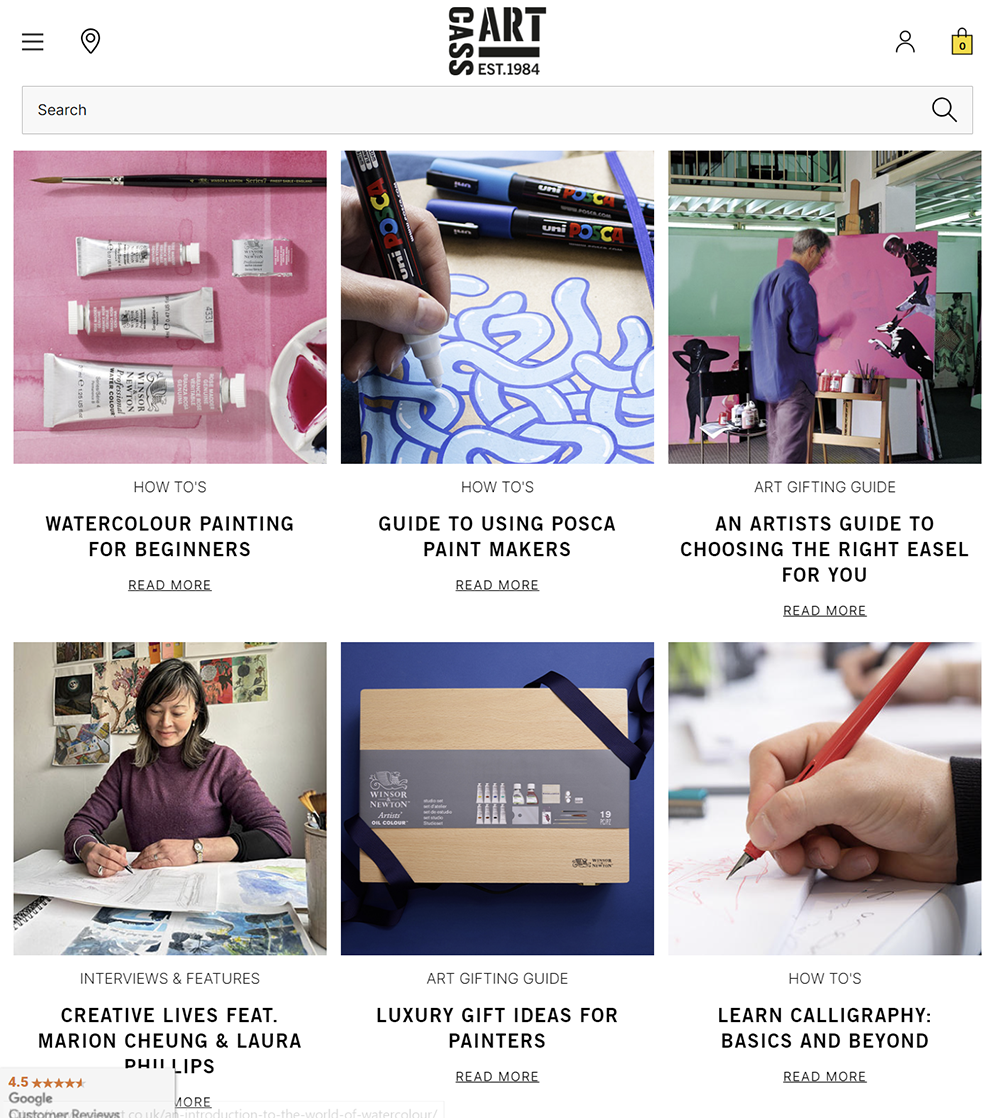Viewport: 1000px width, 1118px height.
Task: Open the Google Customer Reviews rating badge
Action: tap(87, 1093)
